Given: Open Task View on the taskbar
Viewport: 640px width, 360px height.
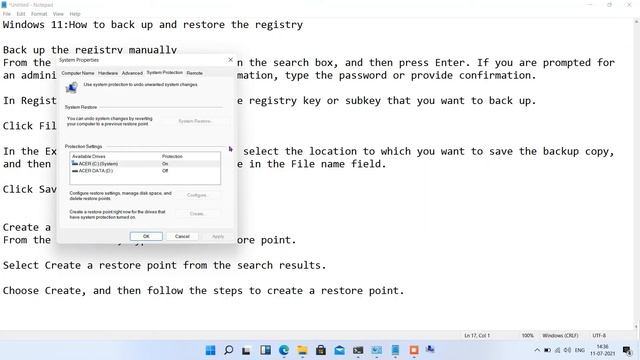Looking at the screenshot, I should [246, 350].
